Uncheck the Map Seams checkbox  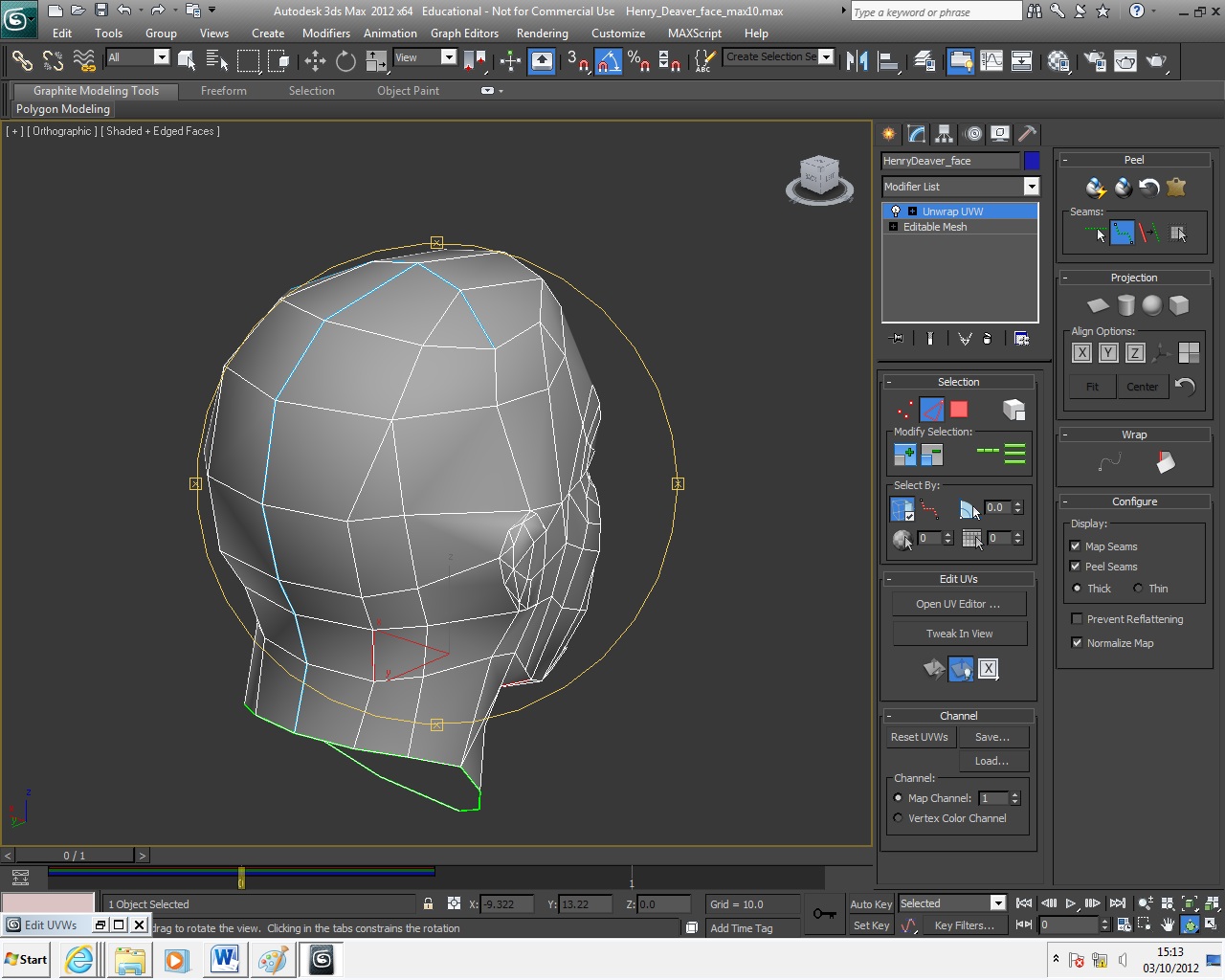pyautogui.click(x=1076, y=546)
